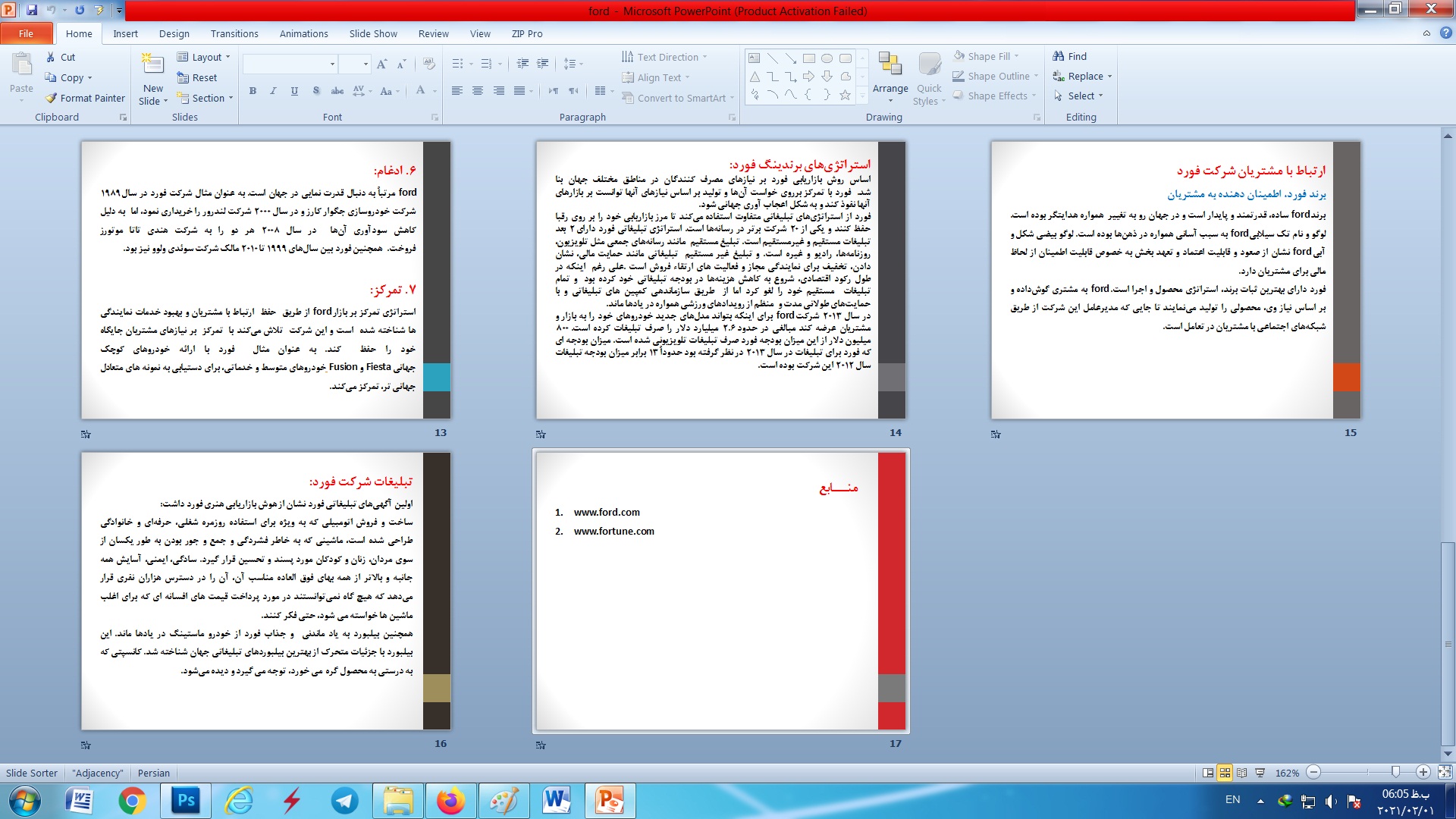Viewport: 1456px width, 819px height.
Task: Open Shape Fill dropdown
Action: (x=986, y=56)
